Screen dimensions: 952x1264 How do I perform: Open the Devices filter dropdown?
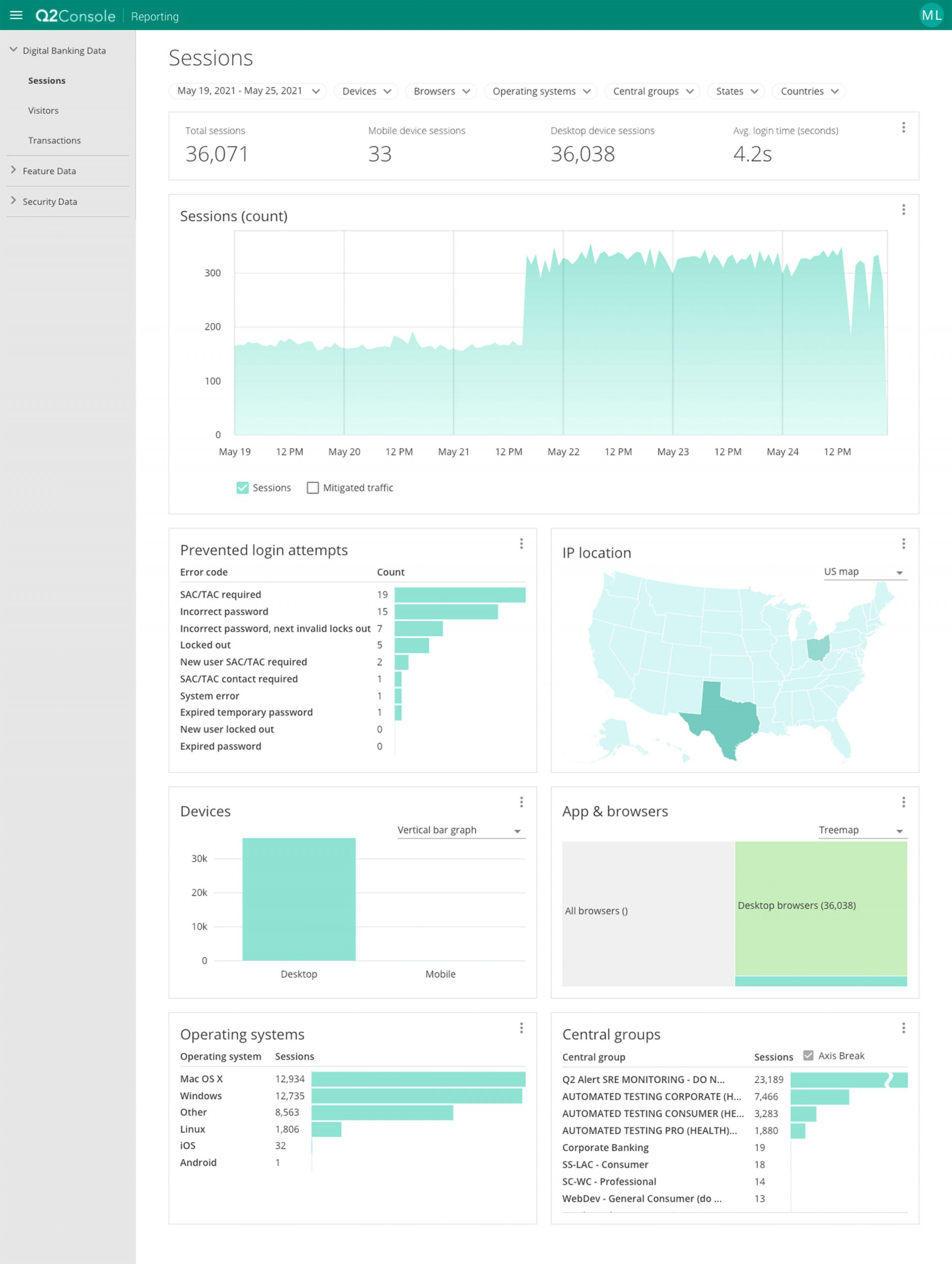point(365,91)
